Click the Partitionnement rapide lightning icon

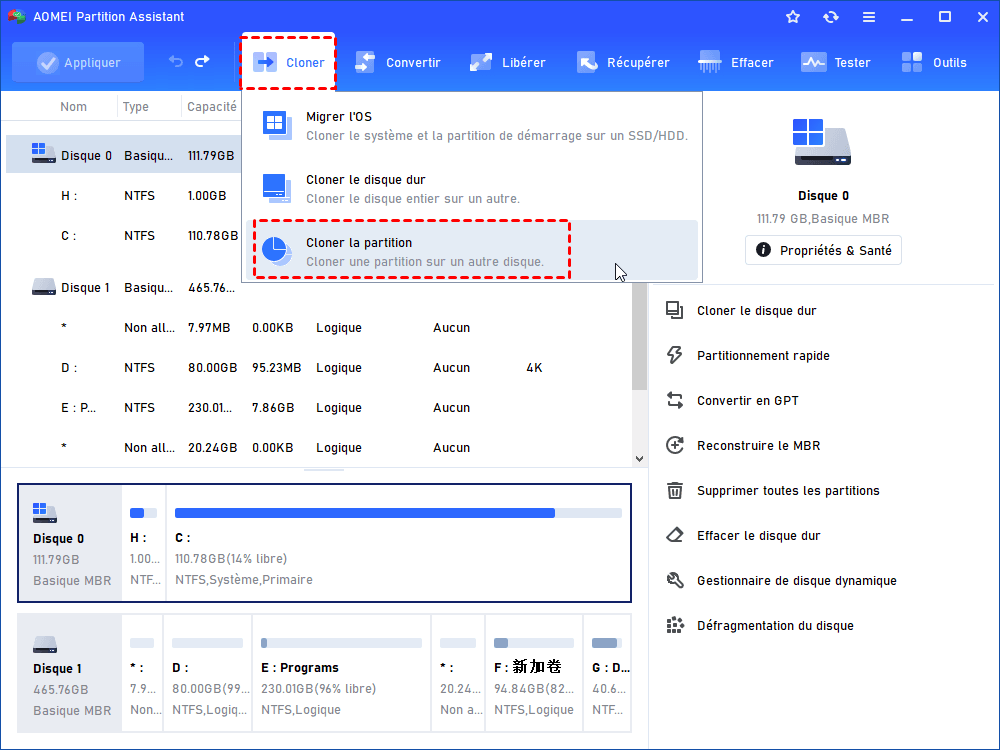(x=675, y=355)
